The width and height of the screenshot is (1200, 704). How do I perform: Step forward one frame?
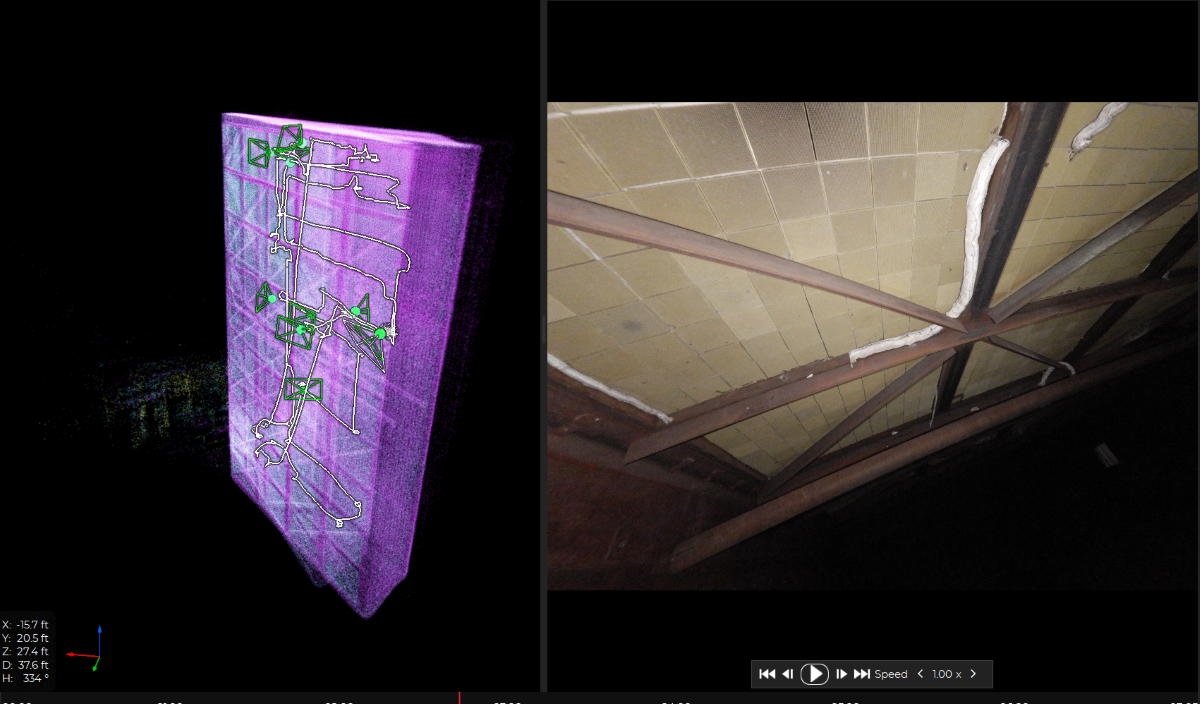pyautogui.click(x=841, y=674)
